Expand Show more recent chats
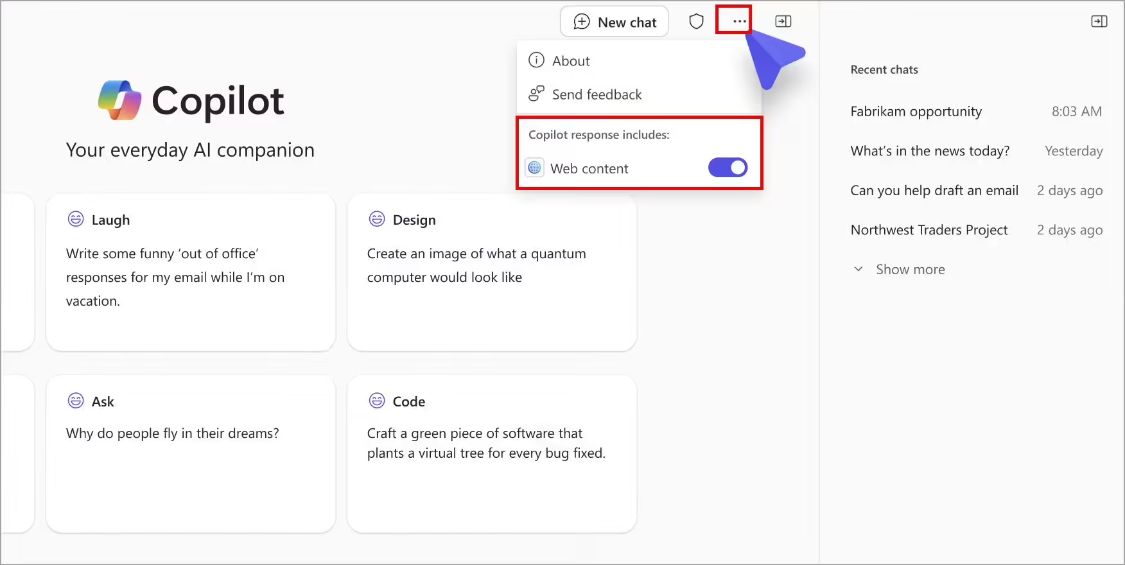The image size is (1125, 565). (899, 269)
